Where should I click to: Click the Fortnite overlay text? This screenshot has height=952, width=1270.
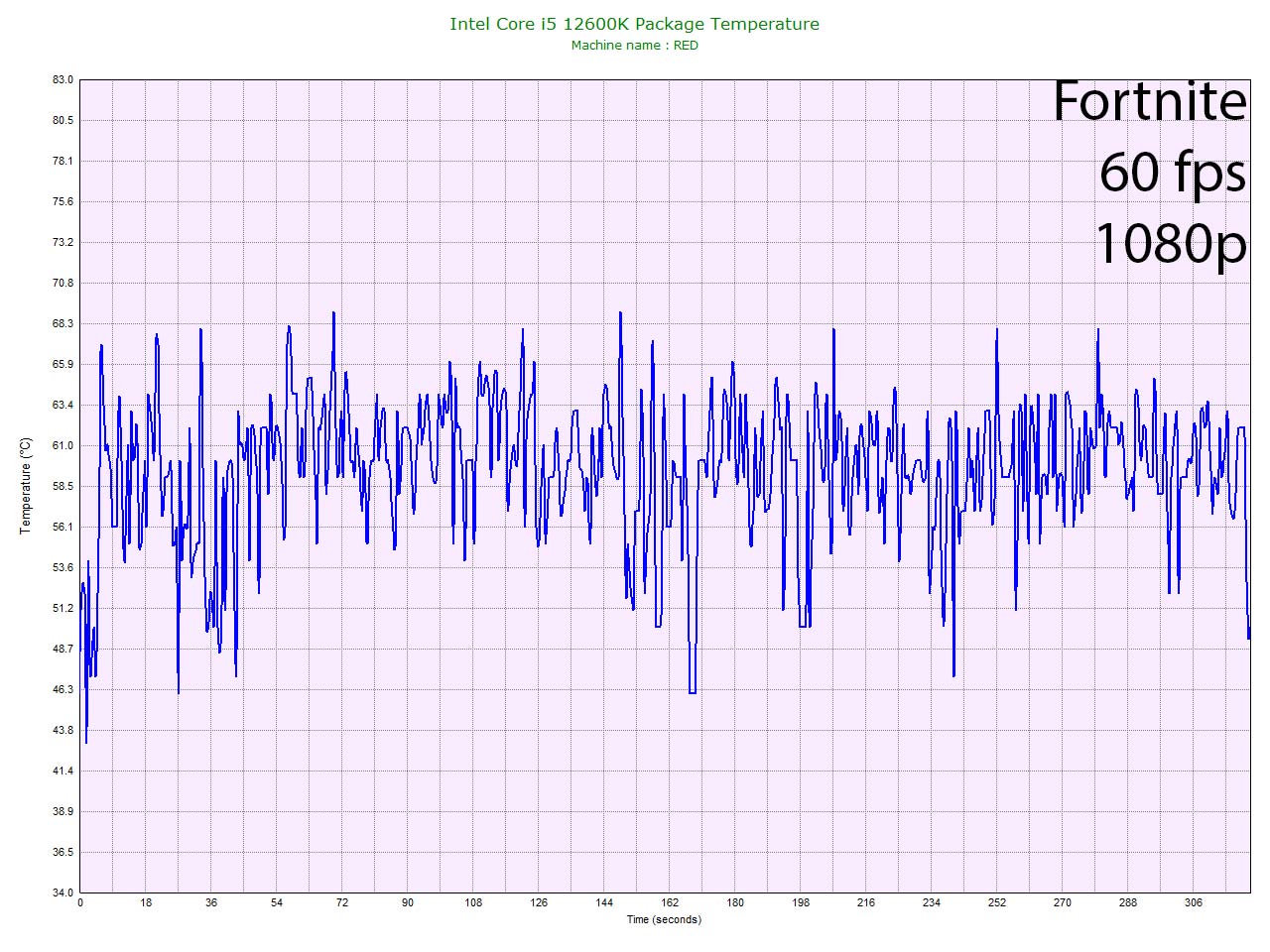click(1148, 101)
